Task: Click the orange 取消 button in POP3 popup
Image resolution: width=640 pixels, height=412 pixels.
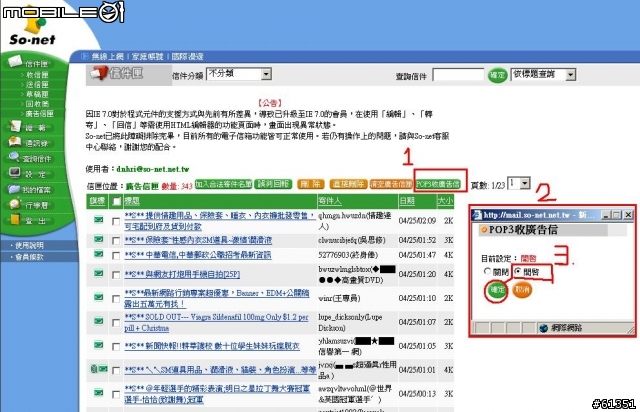Action: tap(522, 290)
